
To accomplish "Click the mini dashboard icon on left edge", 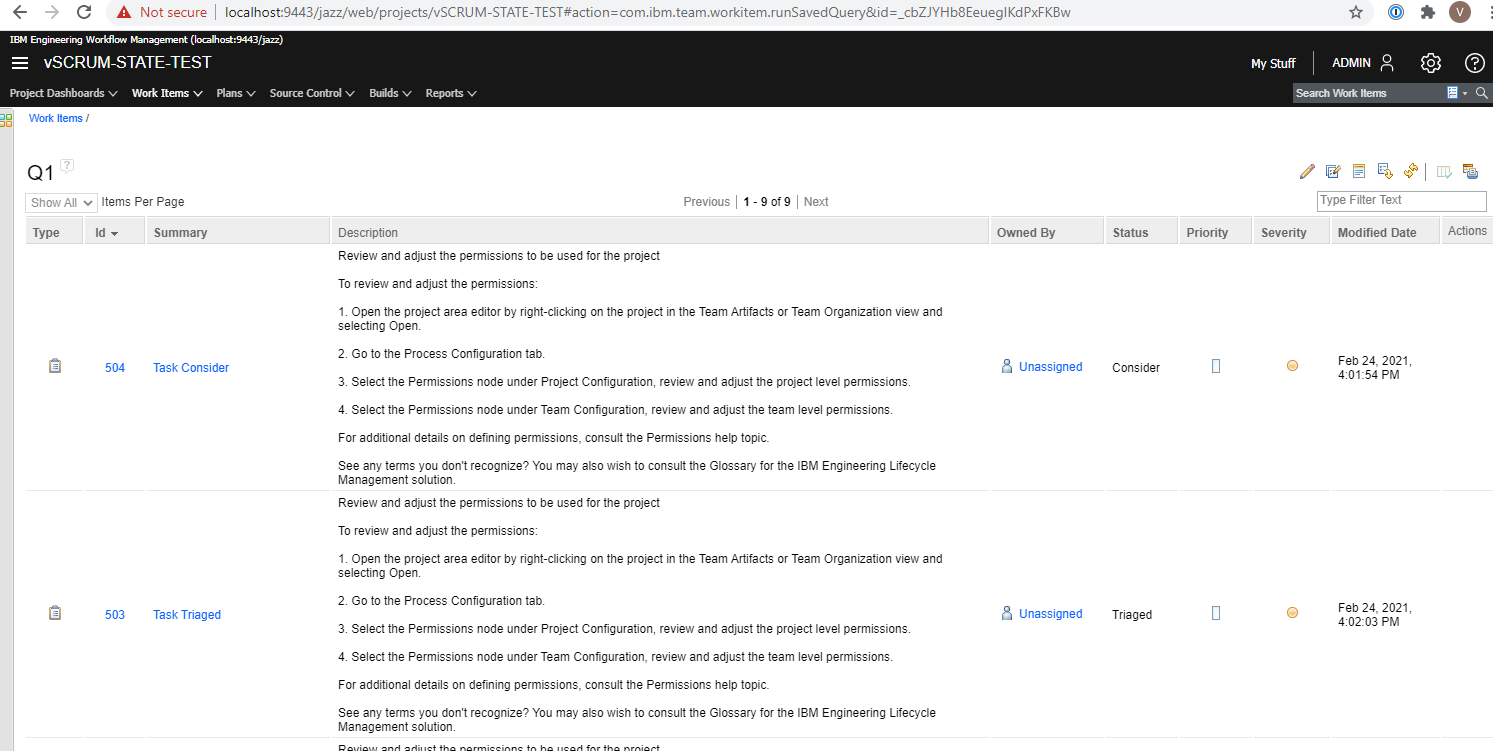I will coord(6,120).
